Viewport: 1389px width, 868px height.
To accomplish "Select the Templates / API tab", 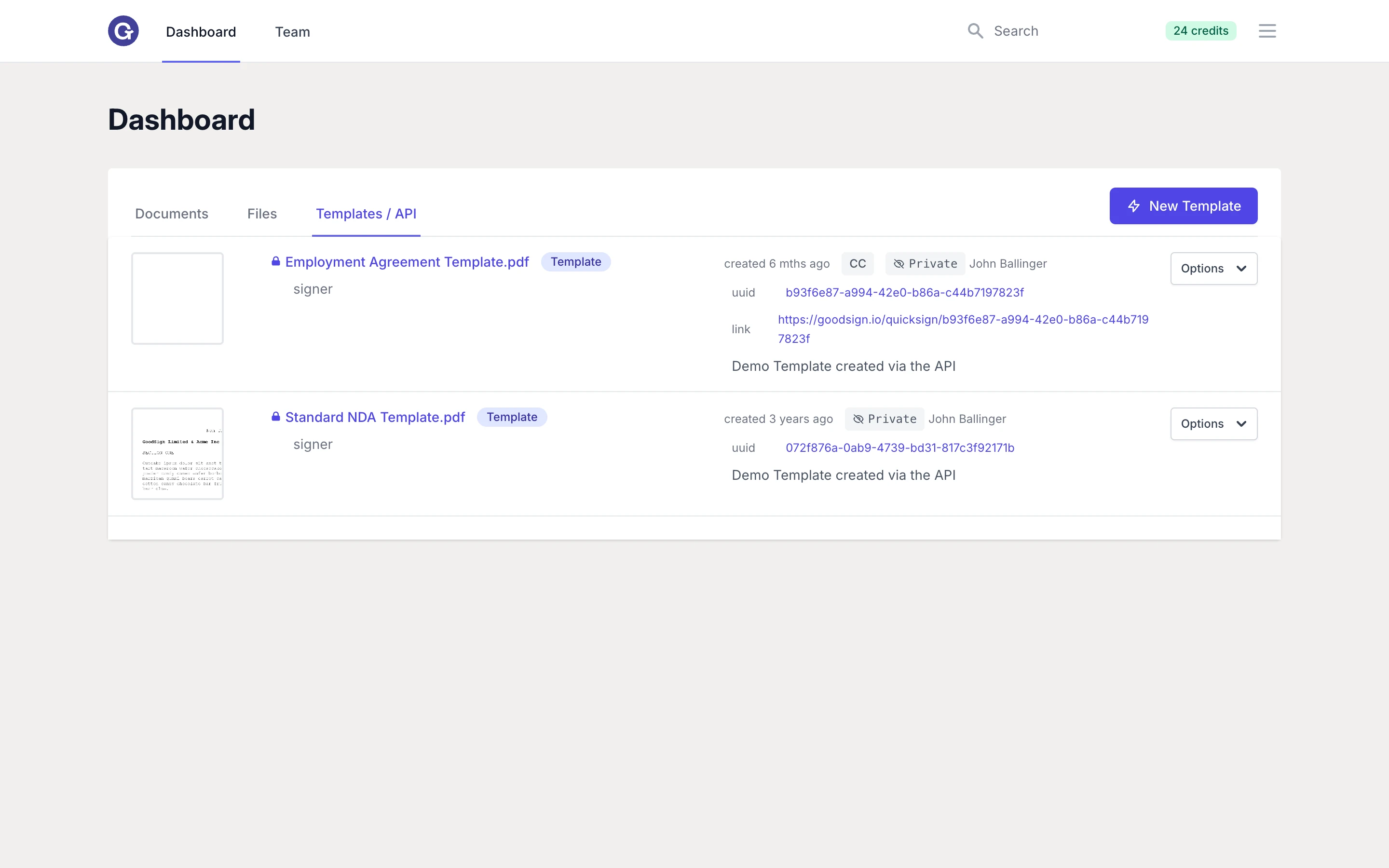I will (x=366, y=214).
